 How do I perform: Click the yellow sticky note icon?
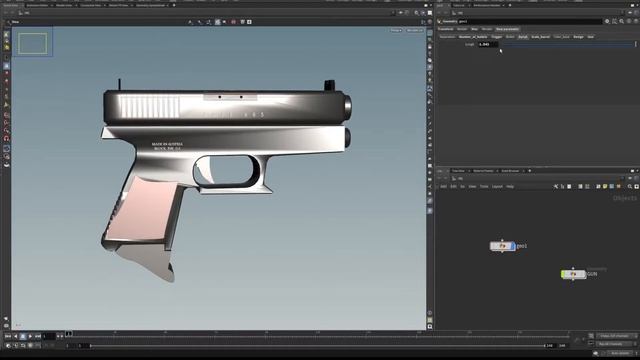tap(605, 187)
